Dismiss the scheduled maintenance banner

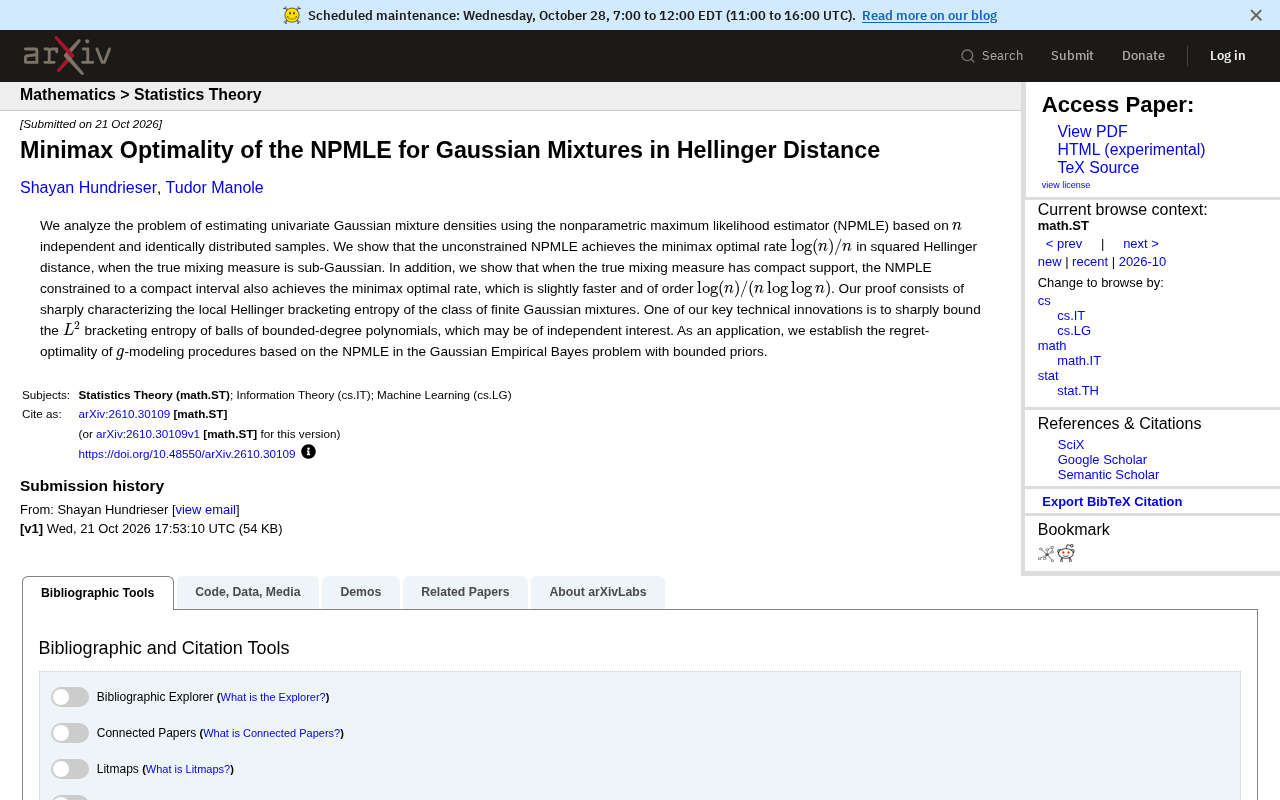(x=1256, y=15)
